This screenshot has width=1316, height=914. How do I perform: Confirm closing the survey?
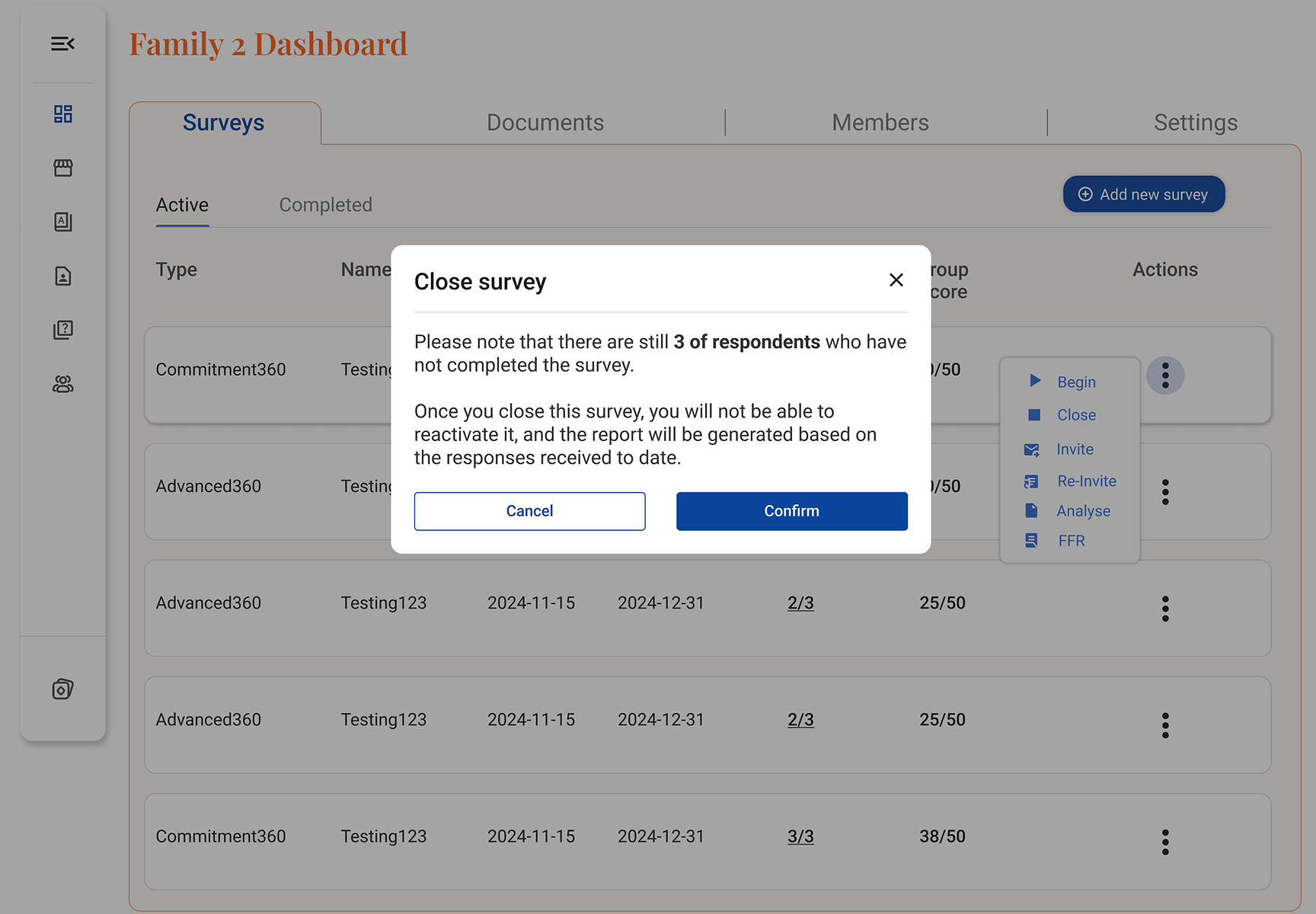click(x=791, y=511)
